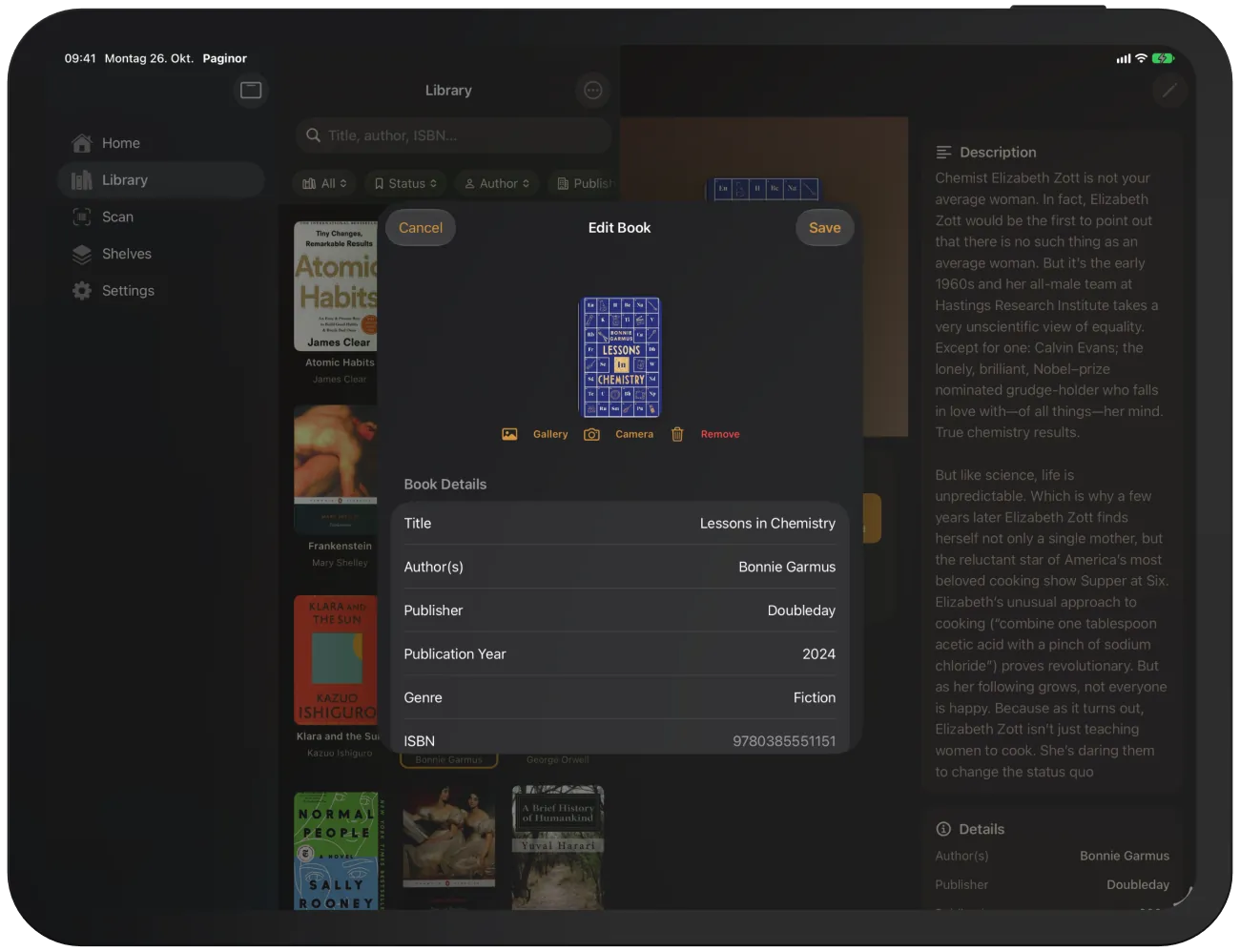Tap the battery indicator in status bar

[1163, 58]
